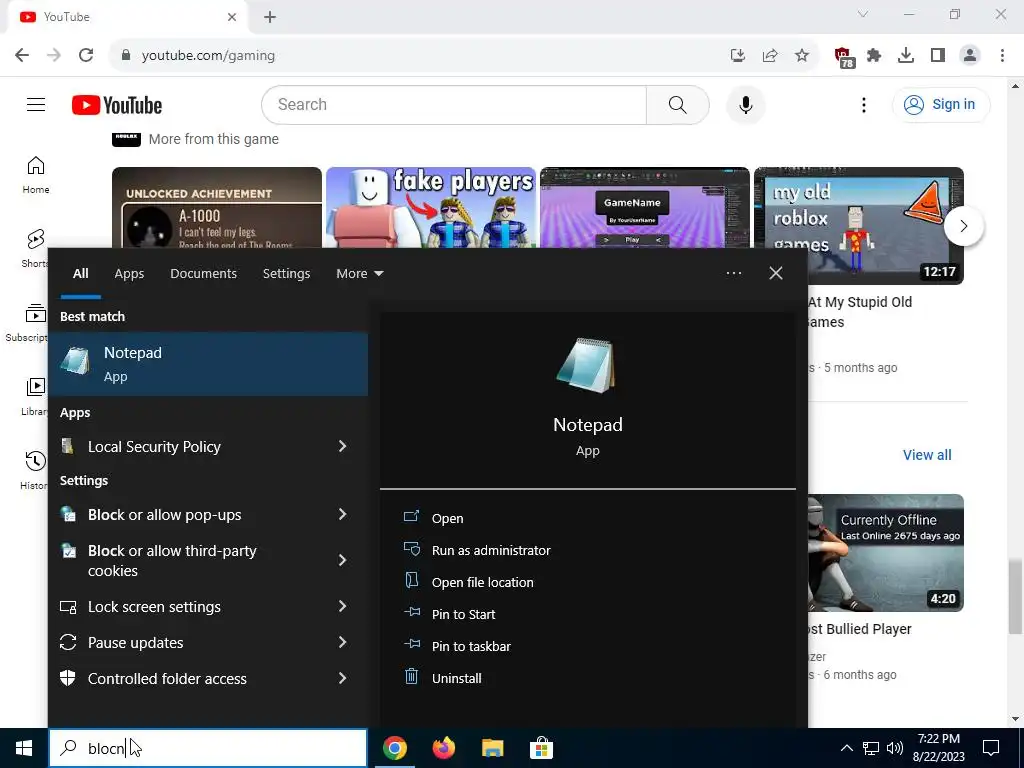The image size is (1024, 768).
Task: Open search options ellipsis in search panel
Action: (733, 273)
